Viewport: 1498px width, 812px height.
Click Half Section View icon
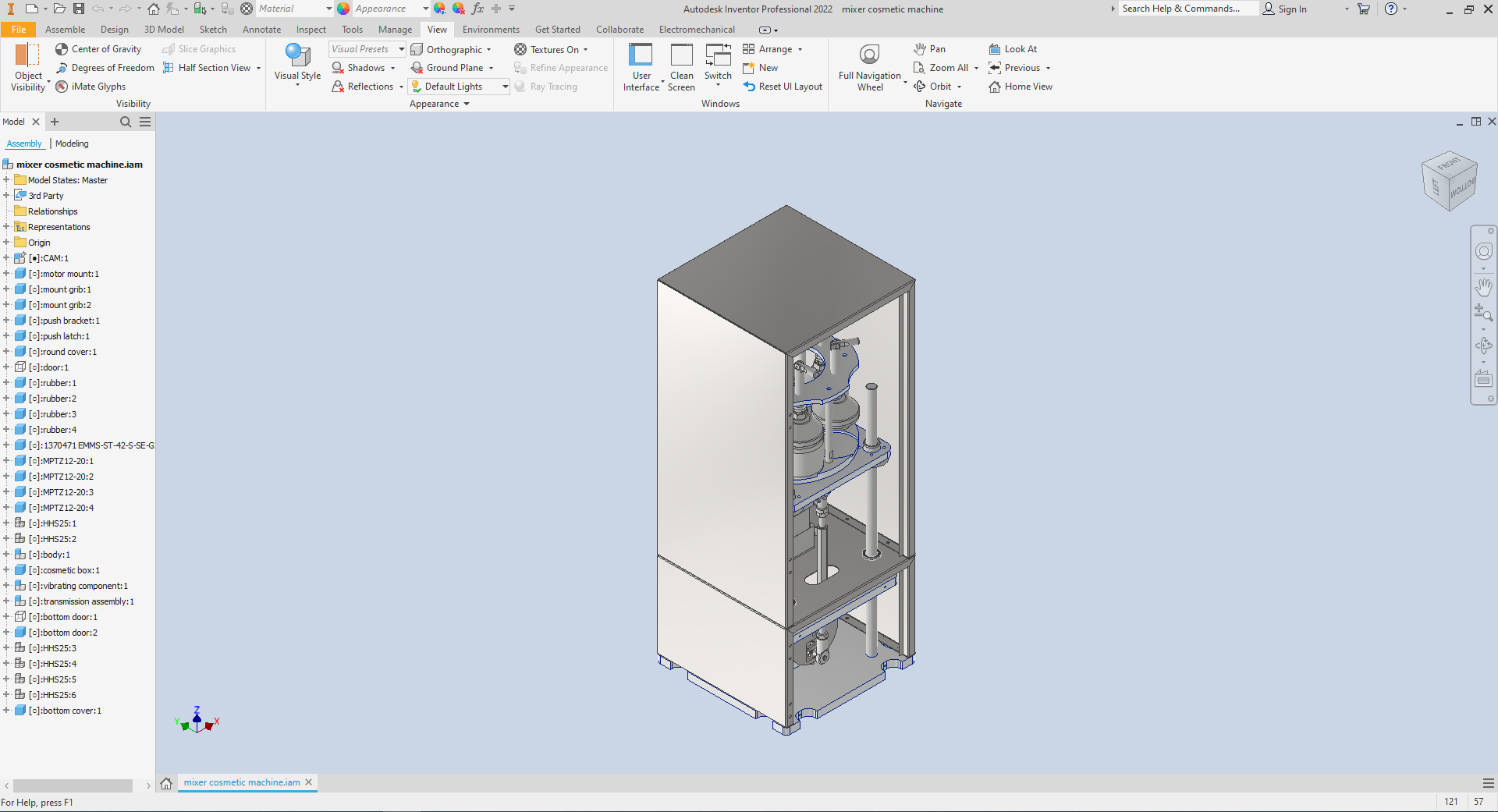169,68
